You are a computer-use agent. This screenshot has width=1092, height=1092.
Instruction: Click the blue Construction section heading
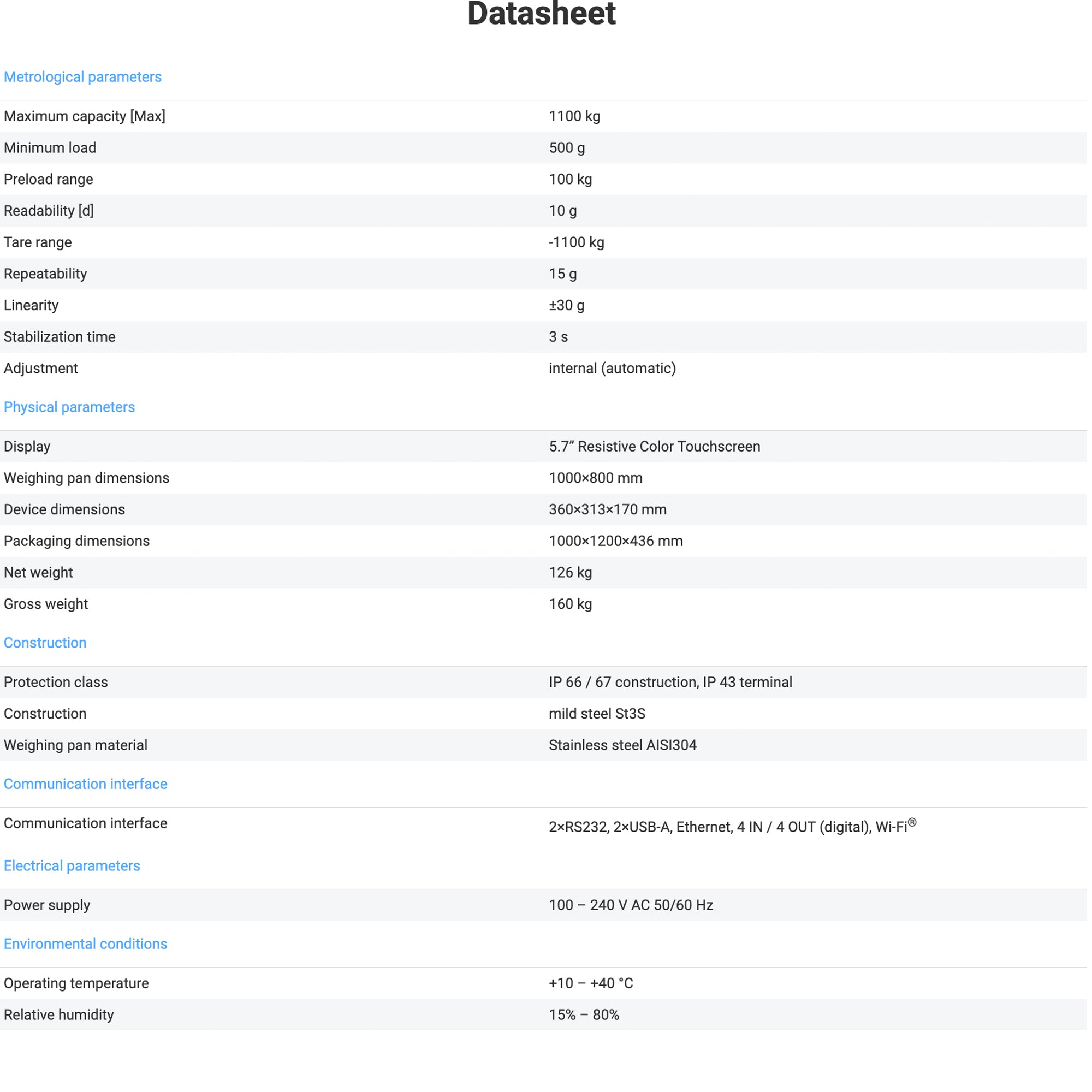tap(45, 643)
